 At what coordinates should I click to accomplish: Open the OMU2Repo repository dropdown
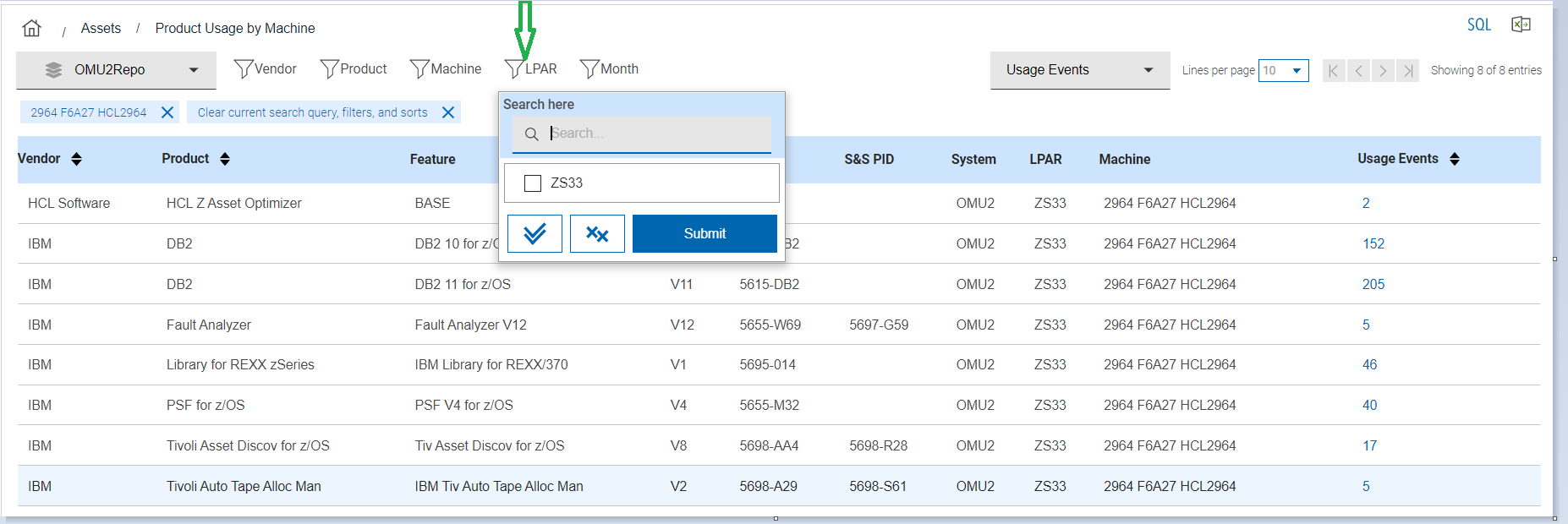116,70
